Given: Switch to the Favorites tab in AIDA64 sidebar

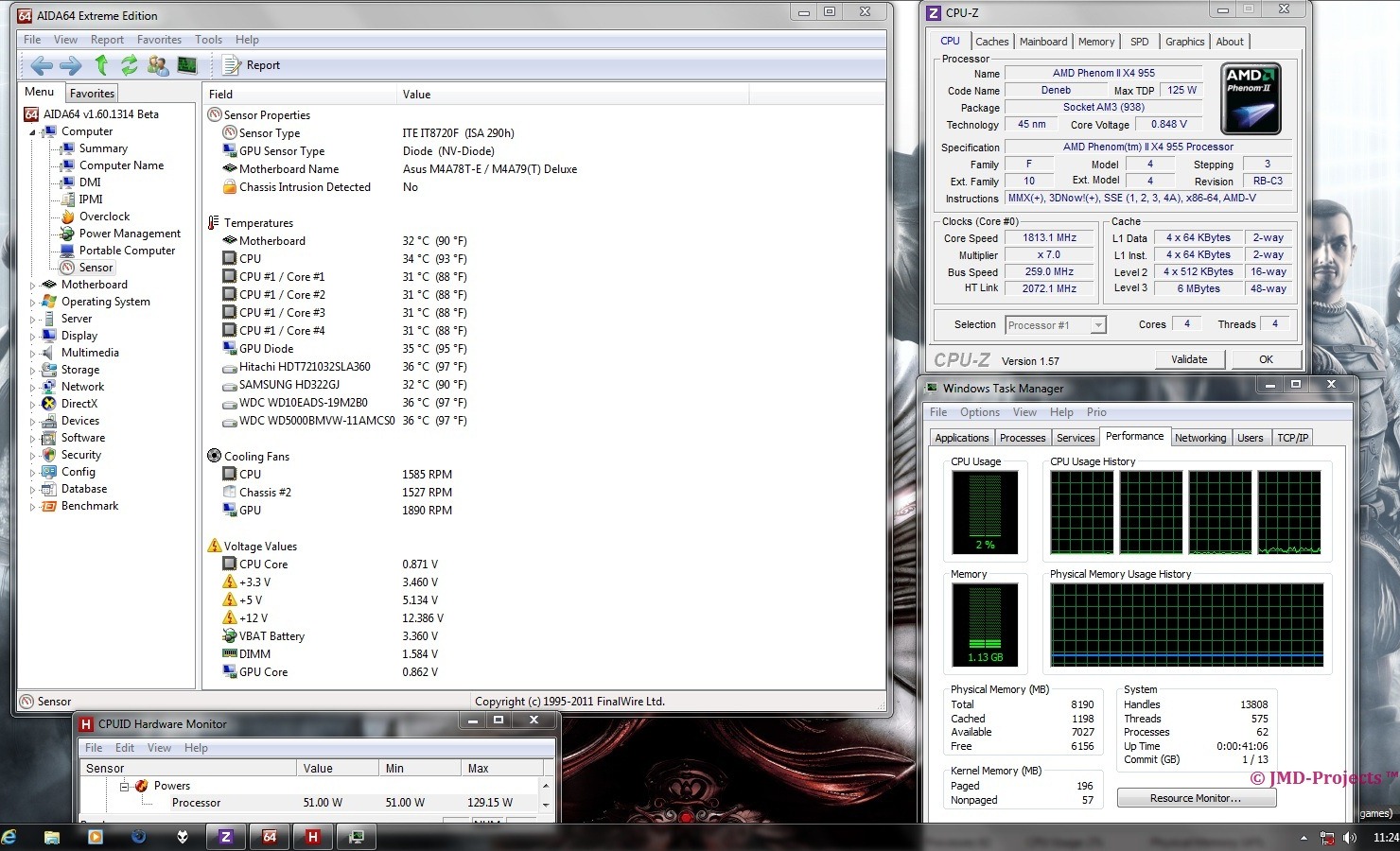Looking at the screenshot, I should click(92, 93).
